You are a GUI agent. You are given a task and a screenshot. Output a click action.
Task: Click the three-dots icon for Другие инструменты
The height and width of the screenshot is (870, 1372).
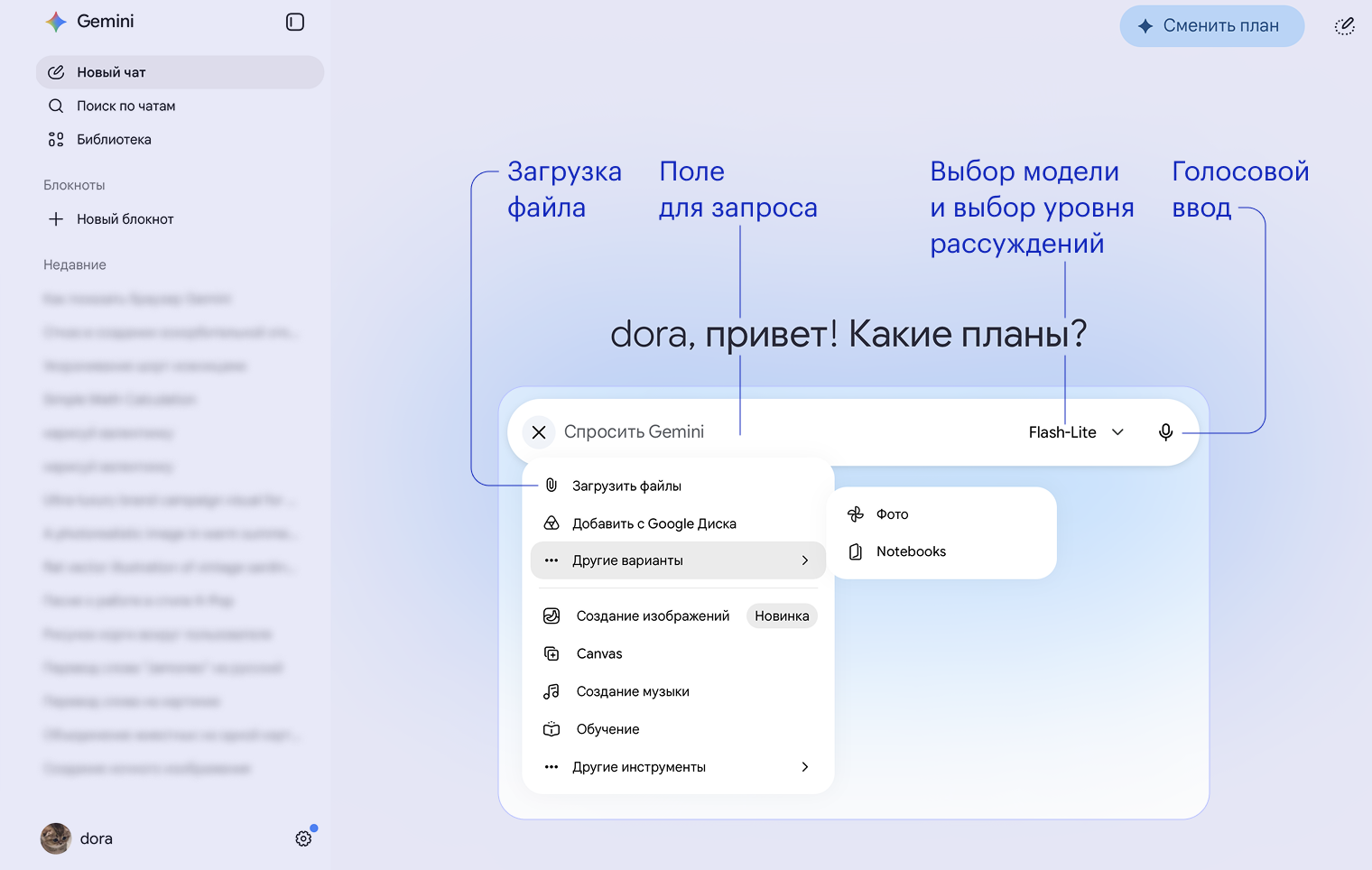tap(552, 767)
